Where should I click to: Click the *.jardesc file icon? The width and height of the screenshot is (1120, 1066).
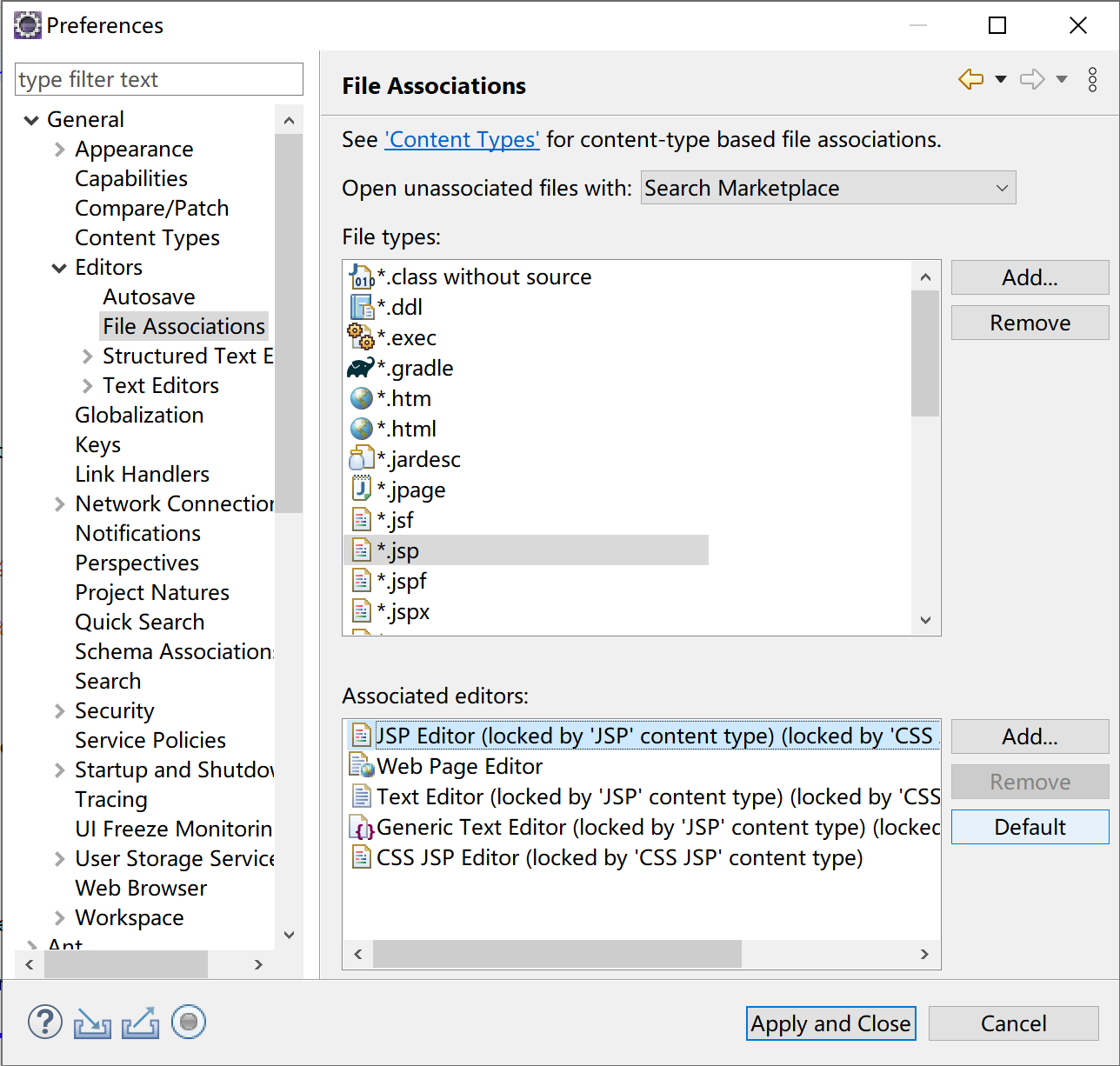click(x=361, y=458)
